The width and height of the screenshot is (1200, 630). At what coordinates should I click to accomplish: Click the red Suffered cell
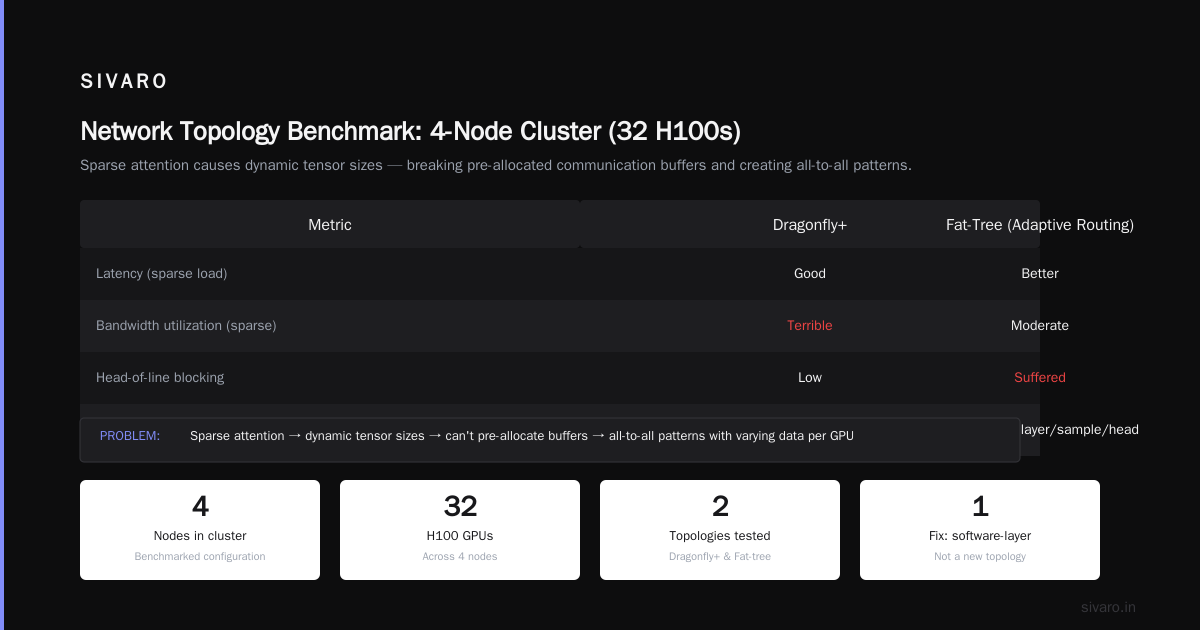pos(1040,377)
